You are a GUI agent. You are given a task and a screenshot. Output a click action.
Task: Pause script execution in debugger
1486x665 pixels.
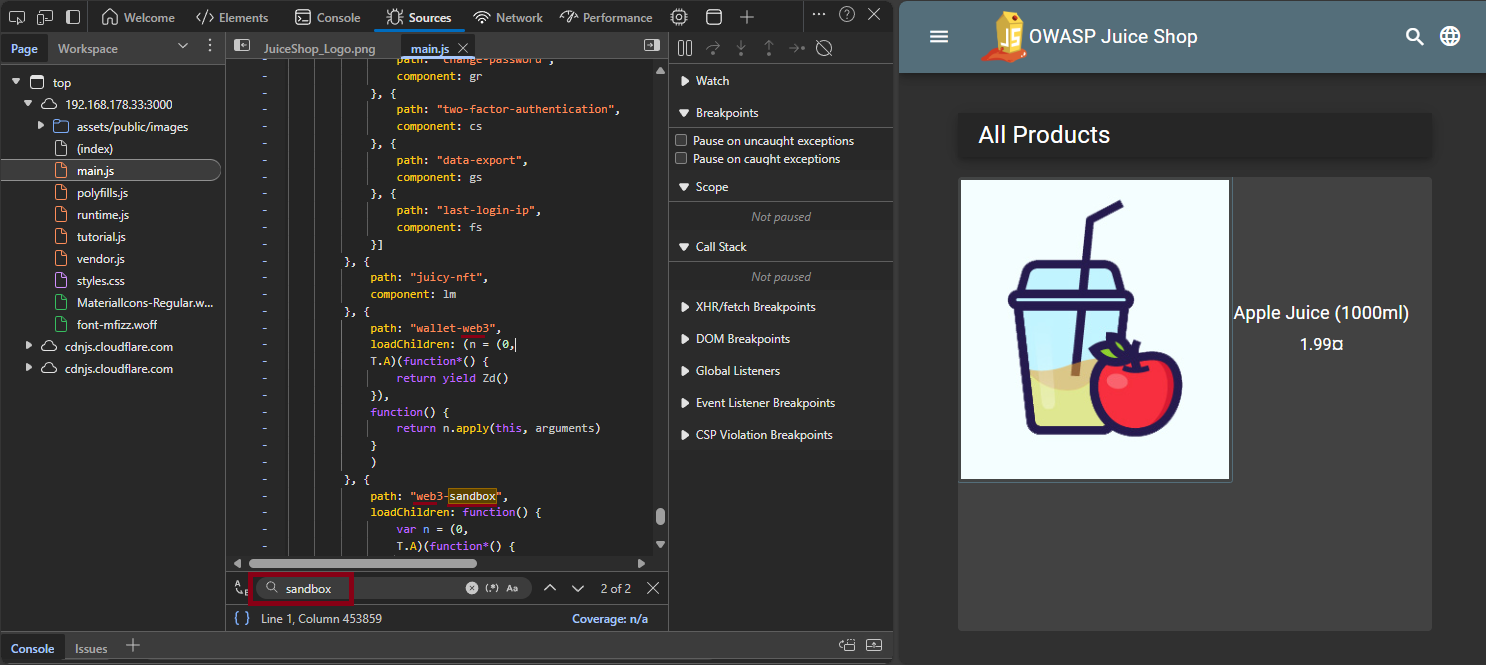tap(684, 47)
